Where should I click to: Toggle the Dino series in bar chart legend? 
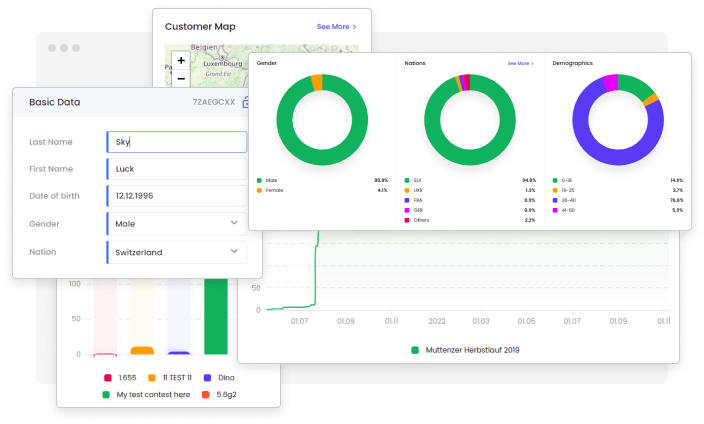pos(208,378)
